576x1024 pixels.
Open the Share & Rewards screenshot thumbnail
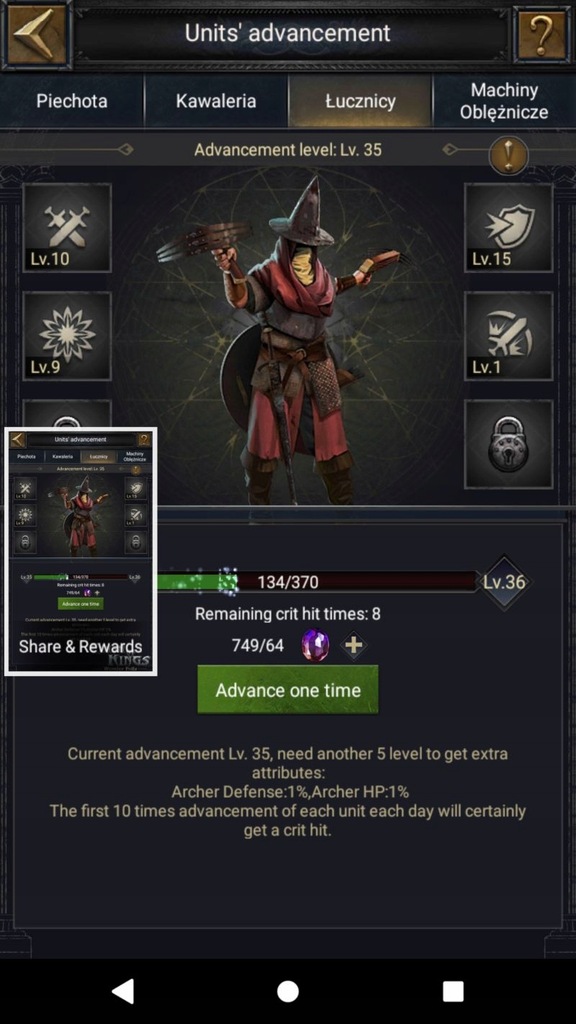(80, 552)
